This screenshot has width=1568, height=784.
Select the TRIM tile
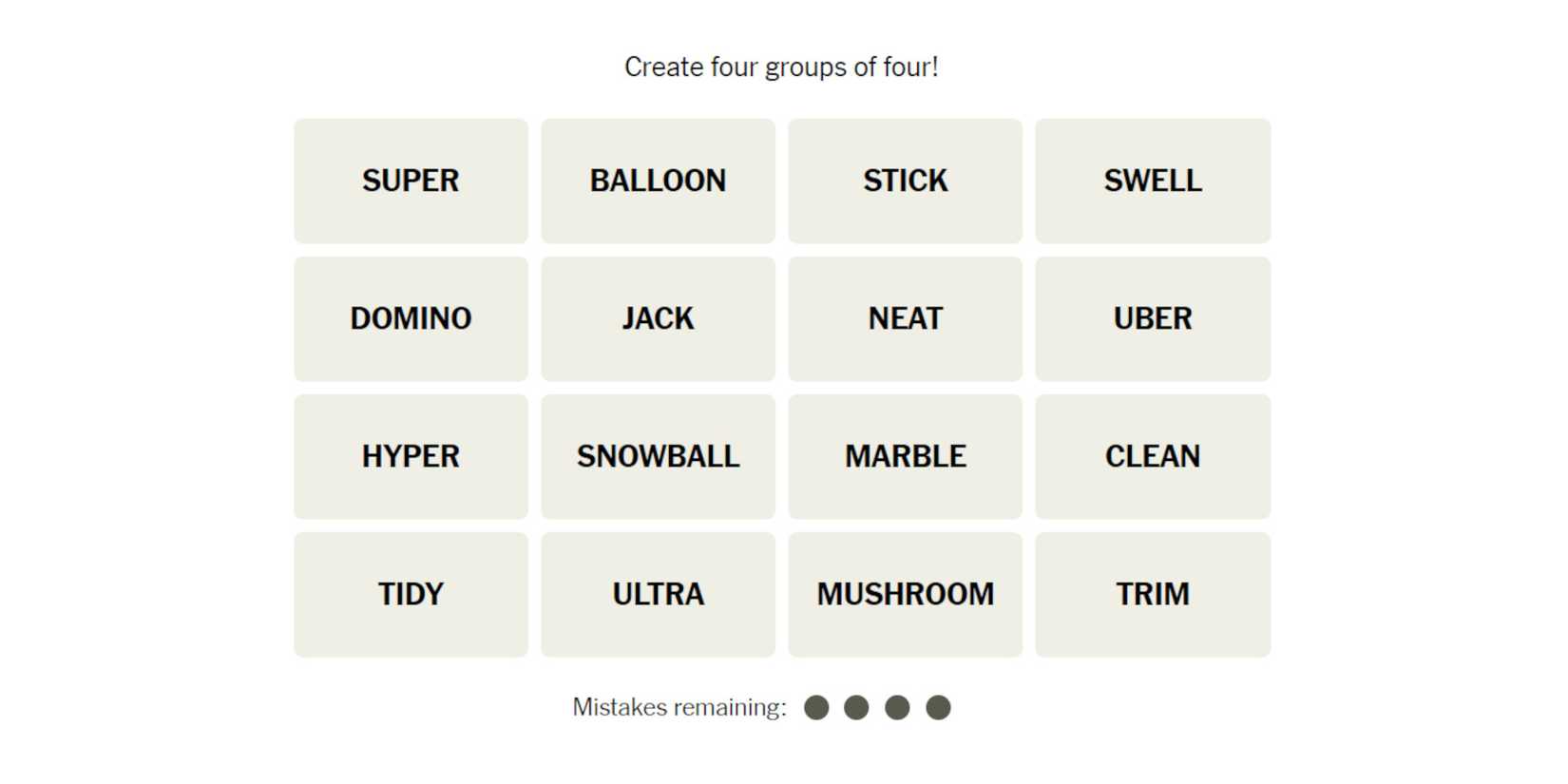click(x=1152, y=594)
